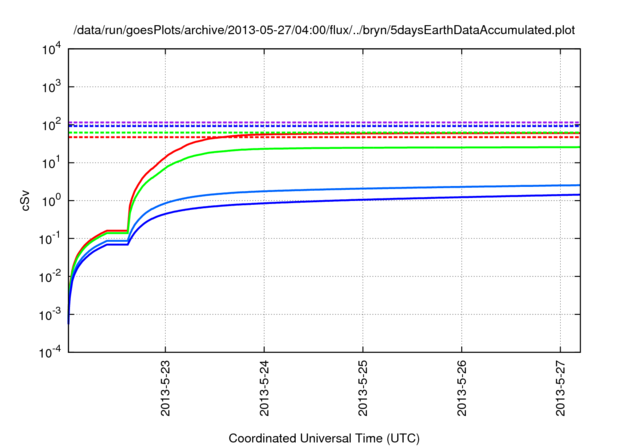Image resolution: width=640 pixels, height=448 pixels.
Task: Click the 10^1 y-axis tick label
Action: (x=52, y=163)
